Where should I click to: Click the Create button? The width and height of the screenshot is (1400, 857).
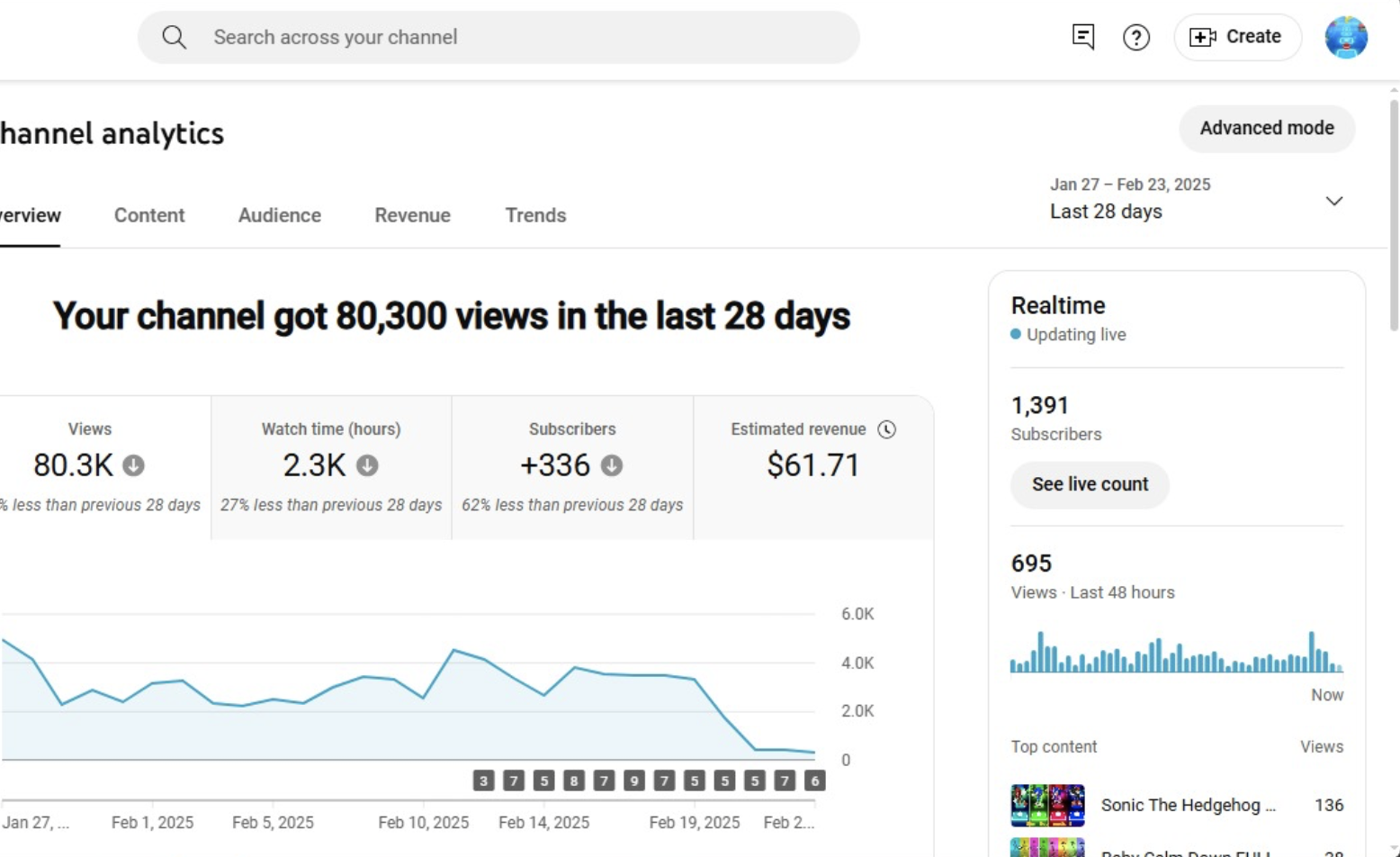point(1237,37)
